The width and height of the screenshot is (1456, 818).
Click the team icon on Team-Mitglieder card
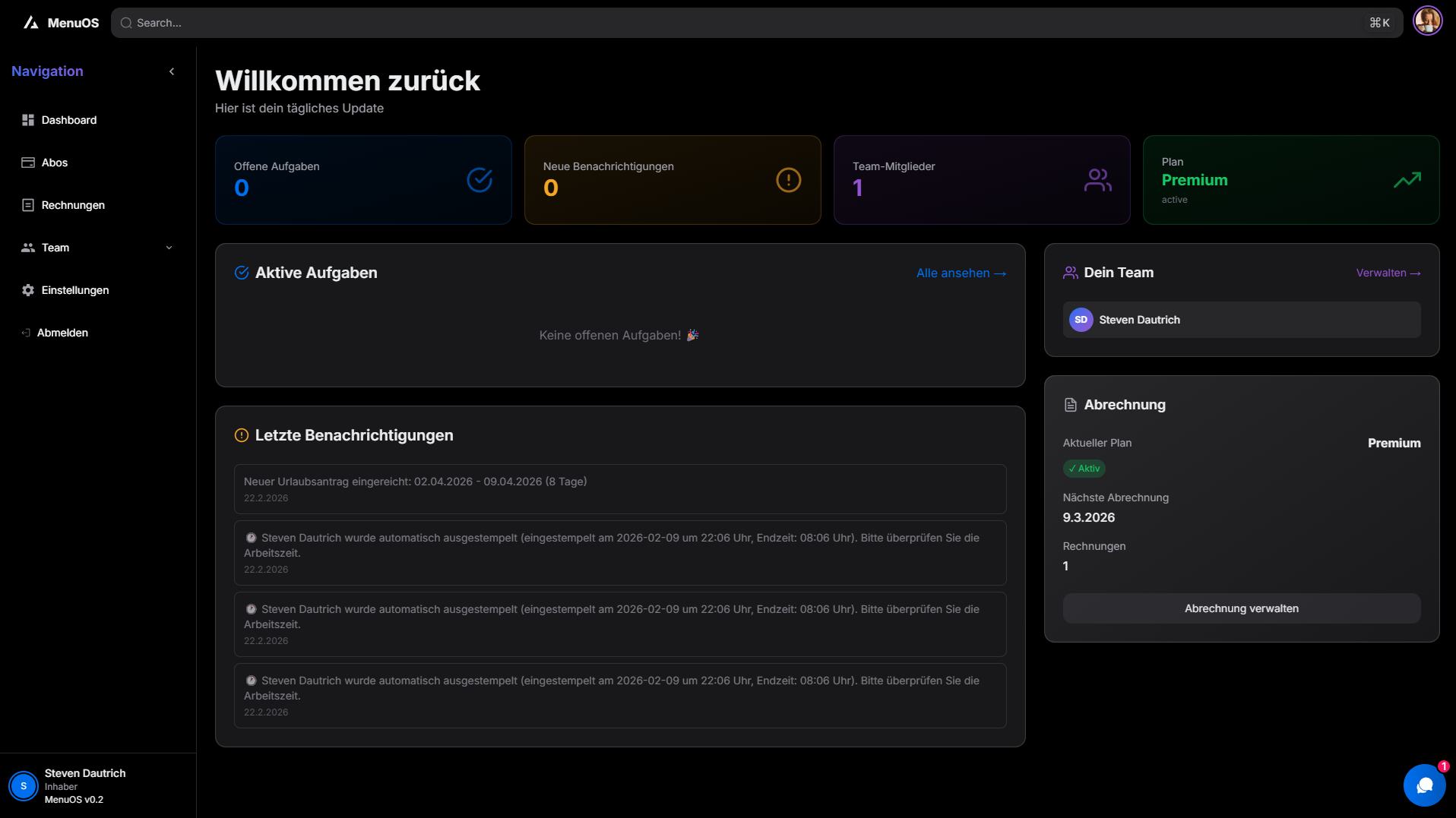pyautogui.click(x=1097, y=180)
